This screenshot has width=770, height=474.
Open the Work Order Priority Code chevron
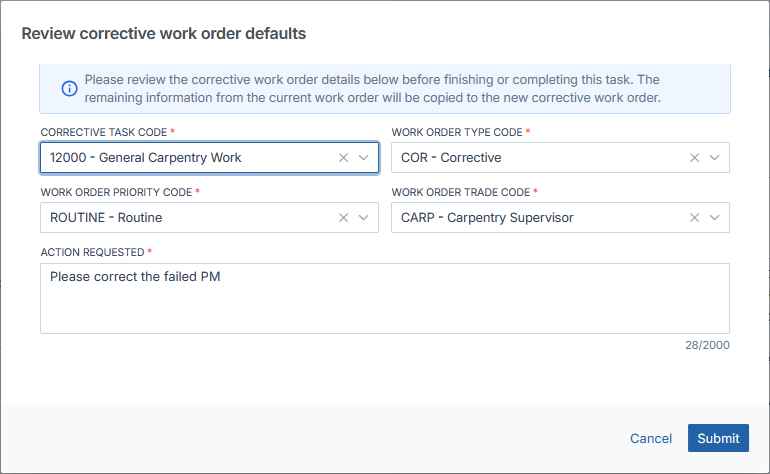coord(363,218)
